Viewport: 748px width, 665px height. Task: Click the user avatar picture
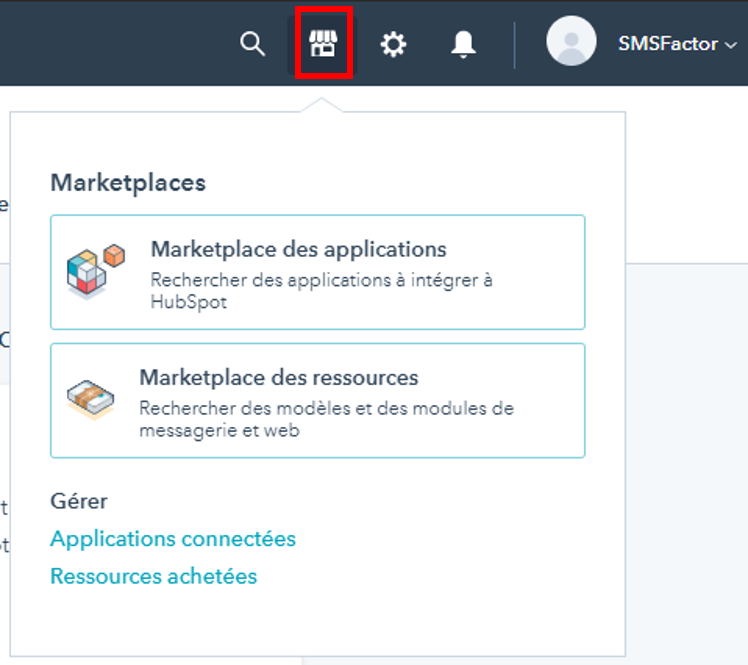[571, 41]
